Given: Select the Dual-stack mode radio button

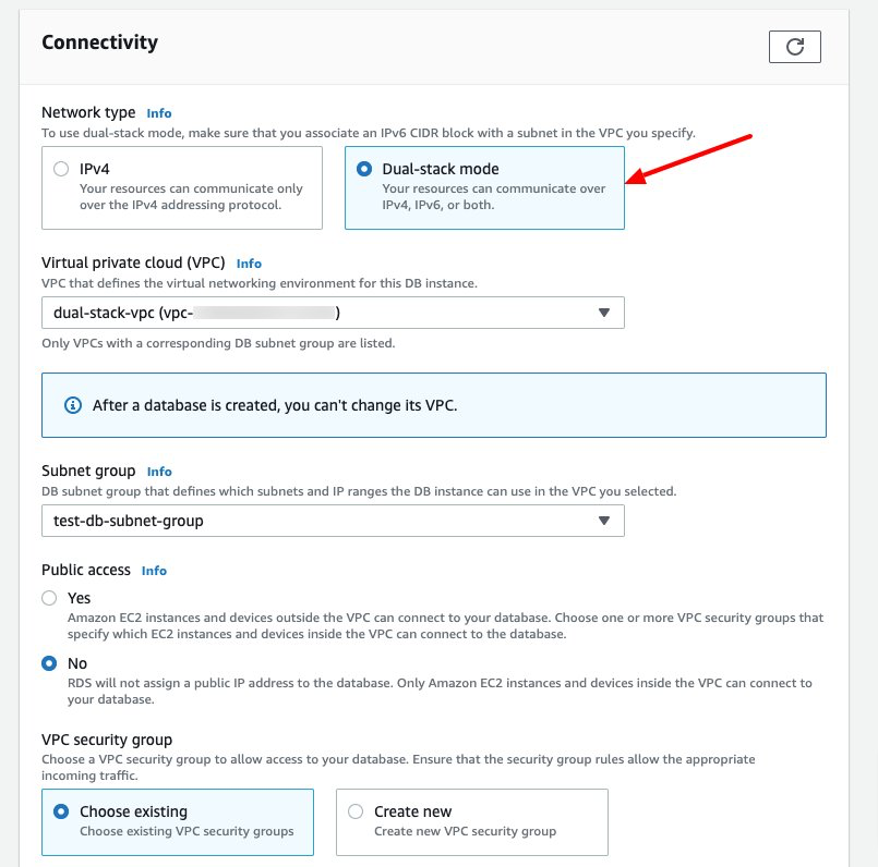Looking at the screenshot, I should (x=364, y=169).
